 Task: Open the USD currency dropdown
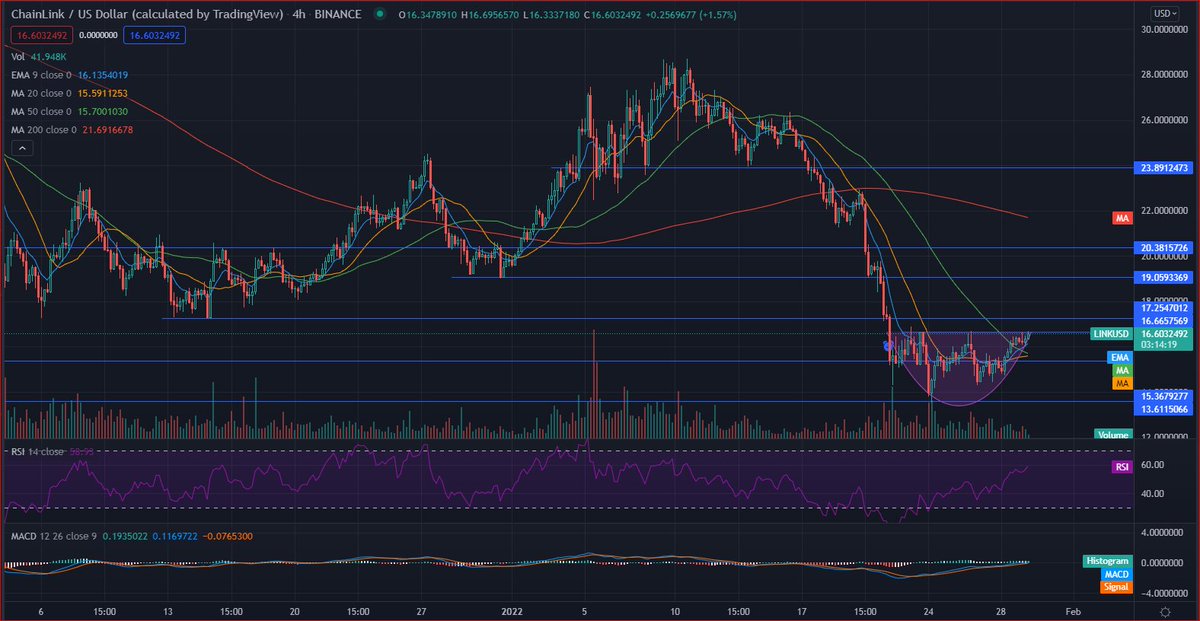coord(1165,13)
